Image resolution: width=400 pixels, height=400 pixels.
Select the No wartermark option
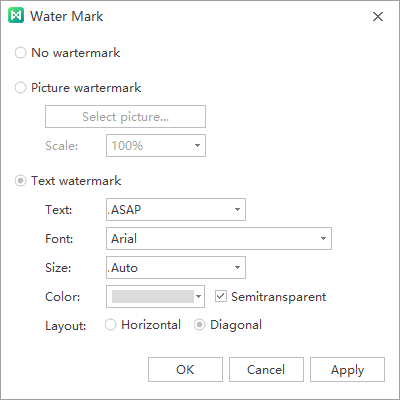[20, 53]
